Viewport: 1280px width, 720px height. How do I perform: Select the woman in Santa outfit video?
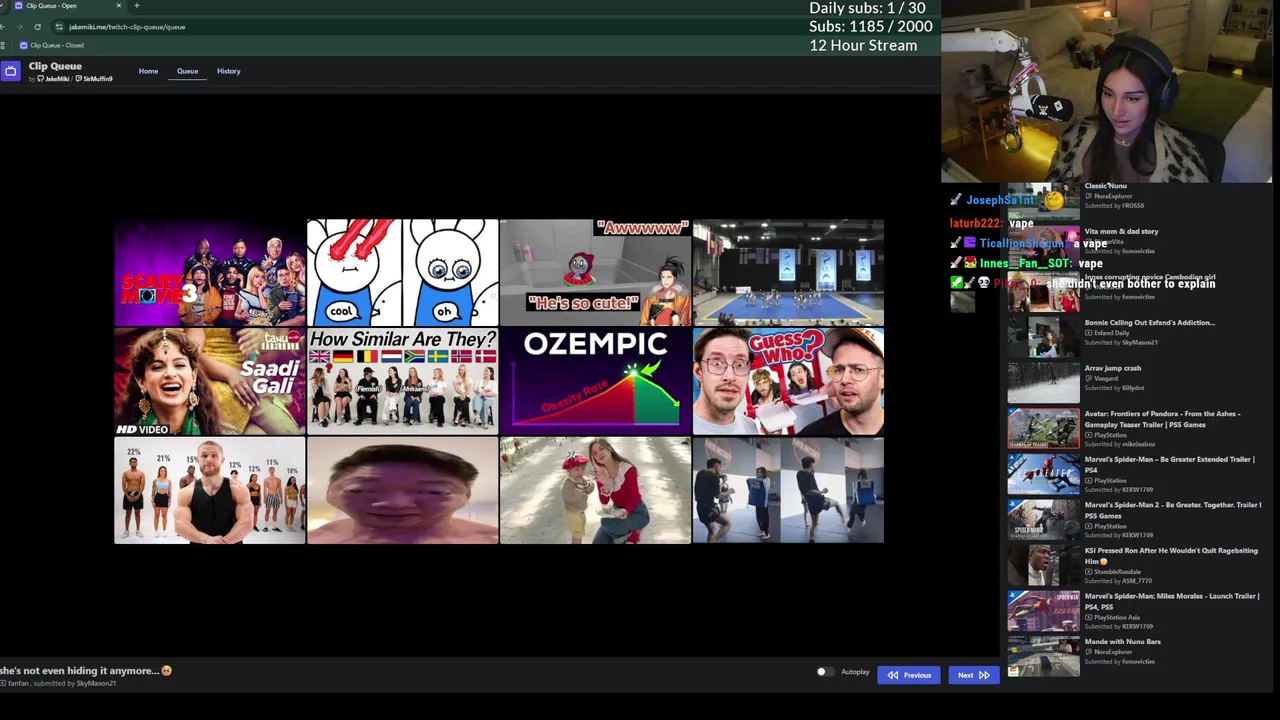(595, 490)
